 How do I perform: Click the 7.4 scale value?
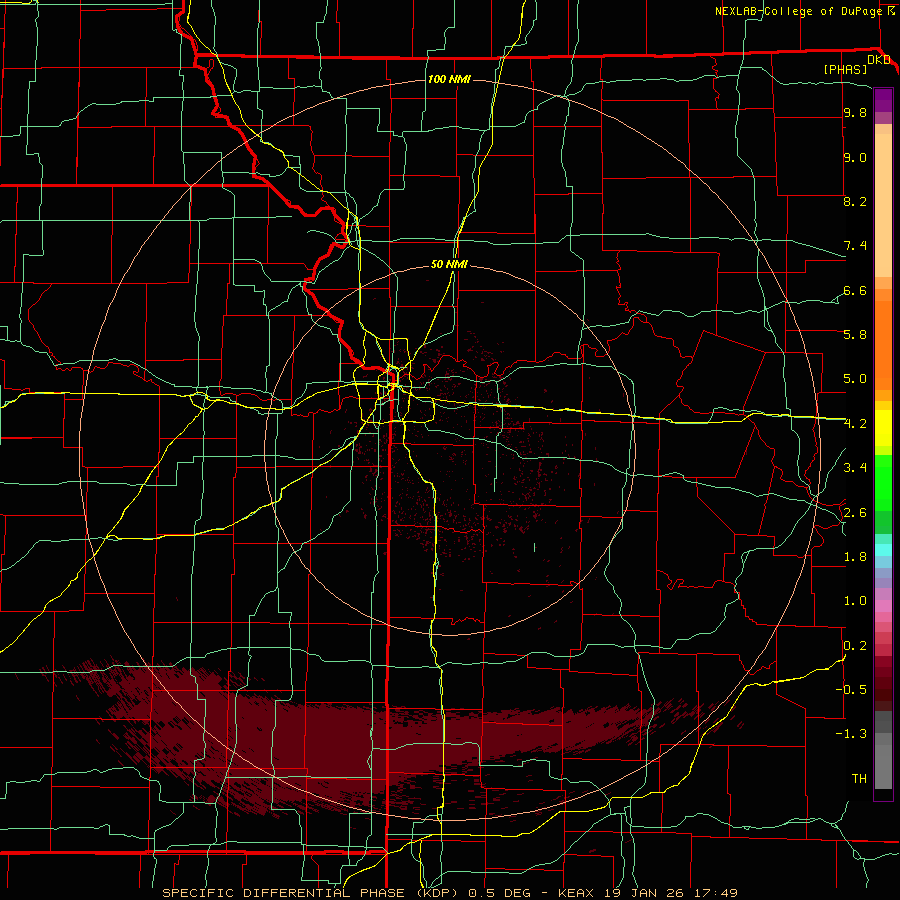[x=855, y=246]
